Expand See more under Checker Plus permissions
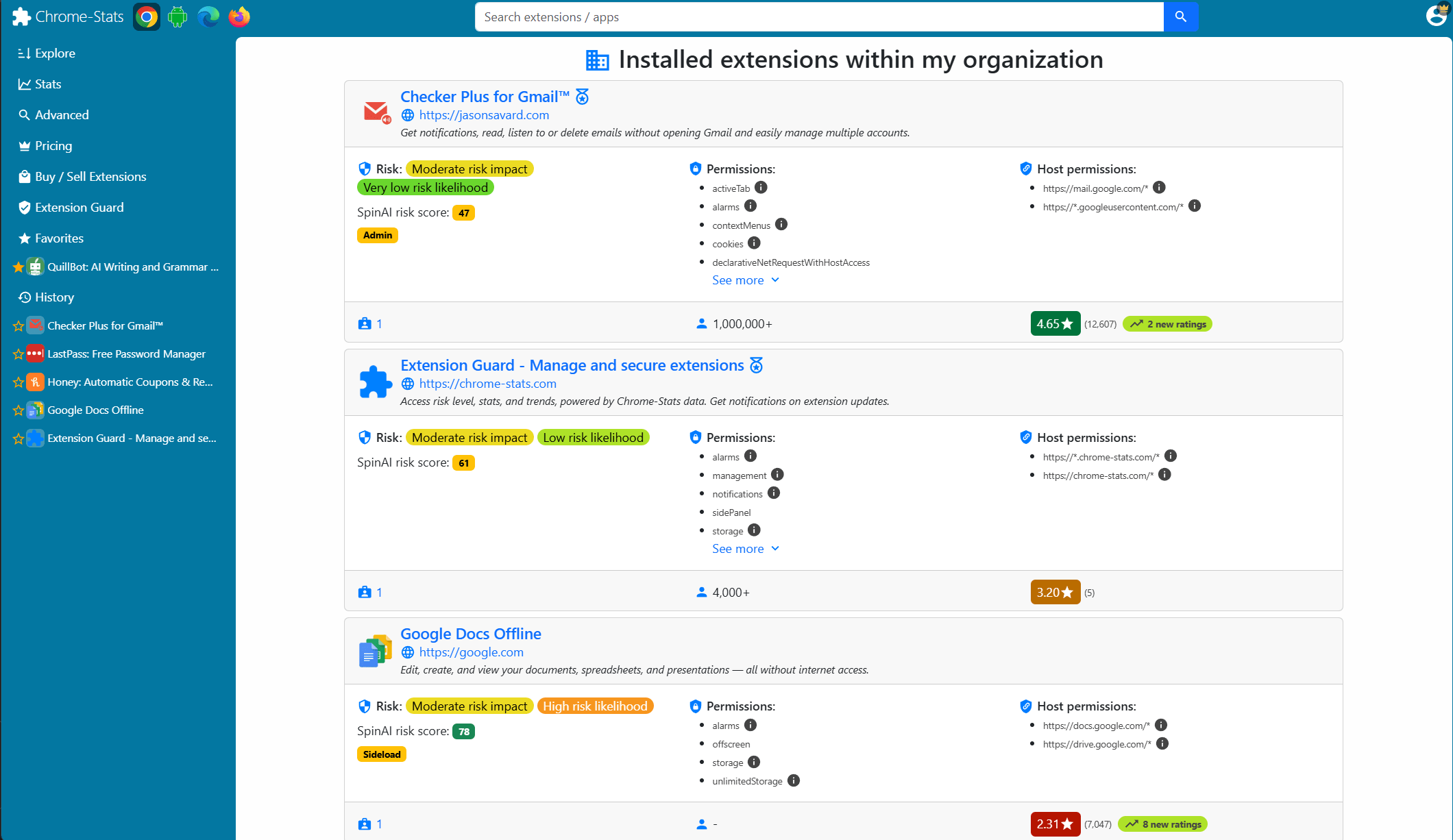Screen dimensions: 1453x840 746,280
